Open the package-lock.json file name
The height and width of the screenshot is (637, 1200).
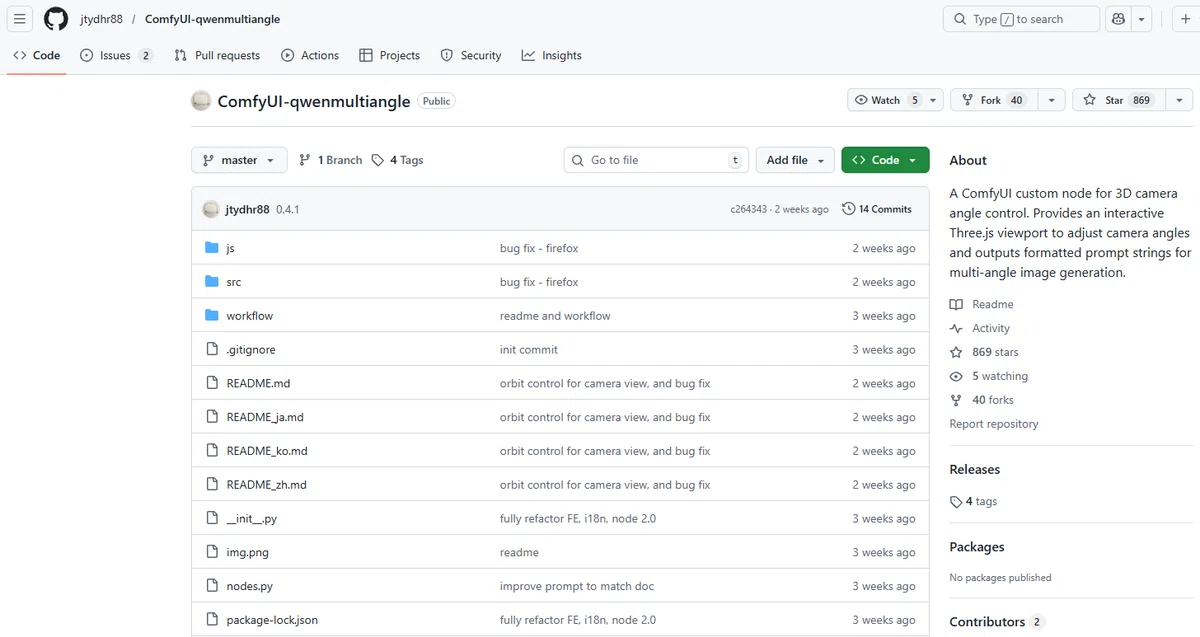coord(272,620)
